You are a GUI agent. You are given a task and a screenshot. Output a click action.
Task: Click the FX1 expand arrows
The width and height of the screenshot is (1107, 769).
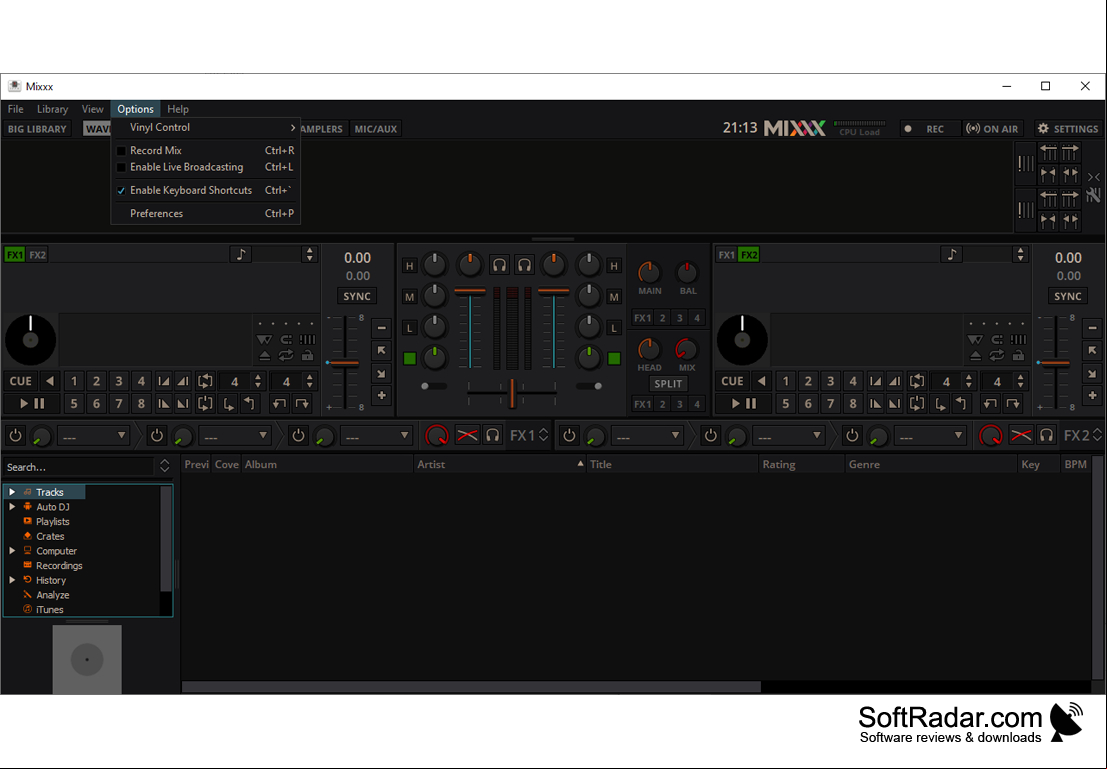click(x=544, y=436)
